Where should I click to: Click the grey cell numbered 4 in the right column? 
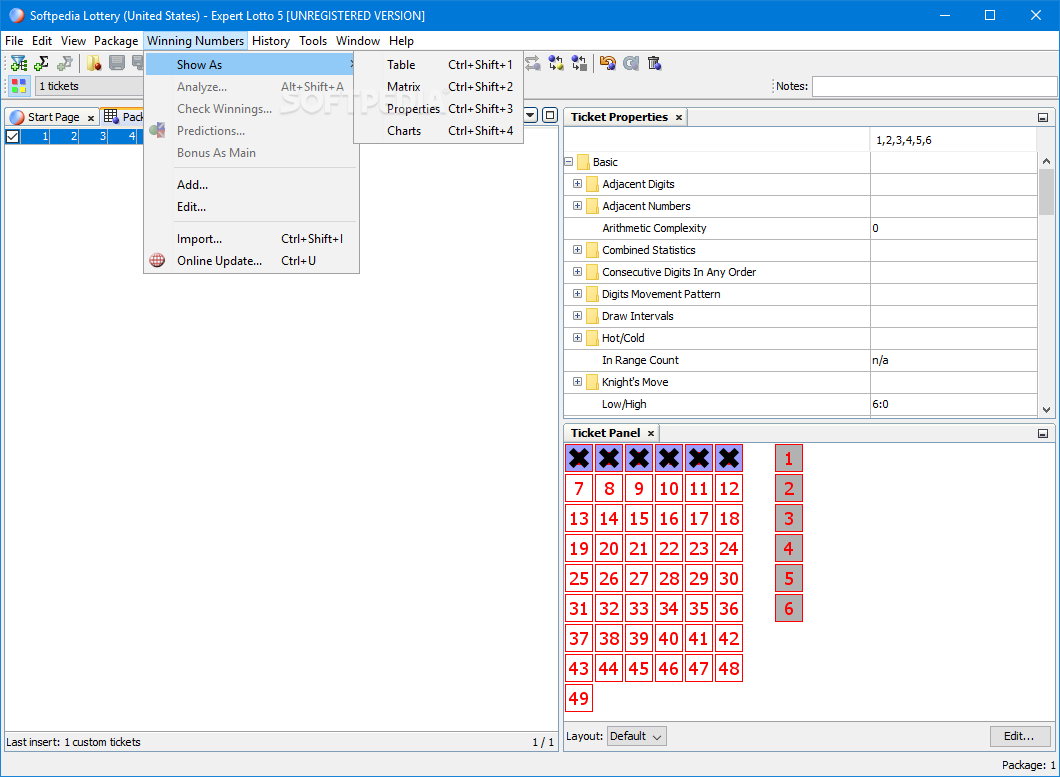pyautogui.click(x=788, y=548)
